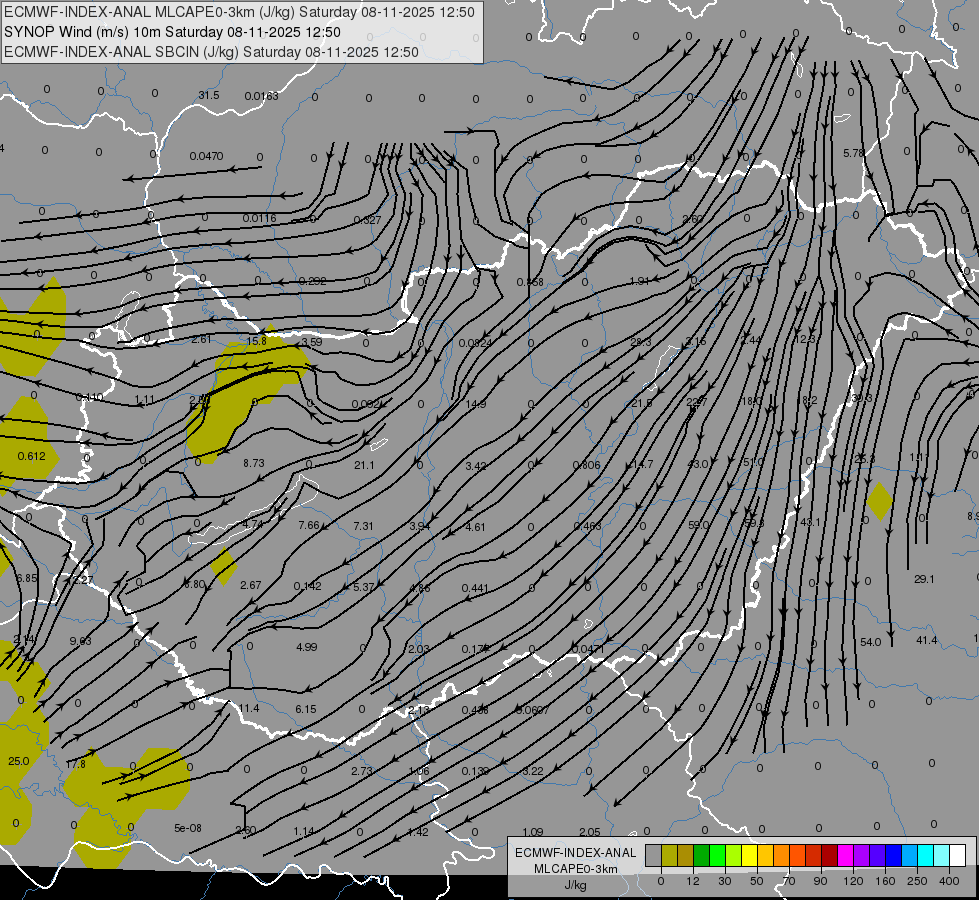Click the map value 21.1
Image resolution: width=979 pixels, height=900 pixels.
tap(364, 465)
